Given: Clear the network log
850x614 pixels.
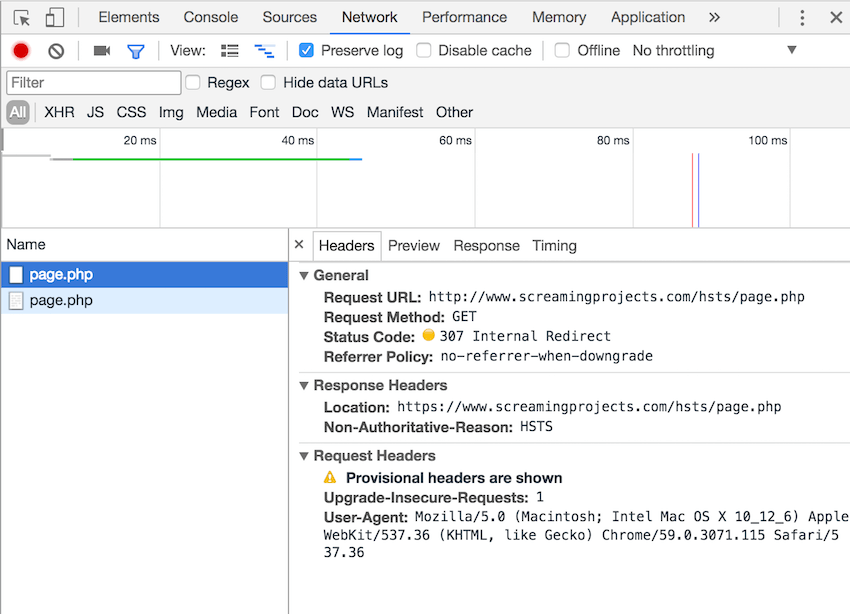Looking at the screenshot, I should [56, 51].
